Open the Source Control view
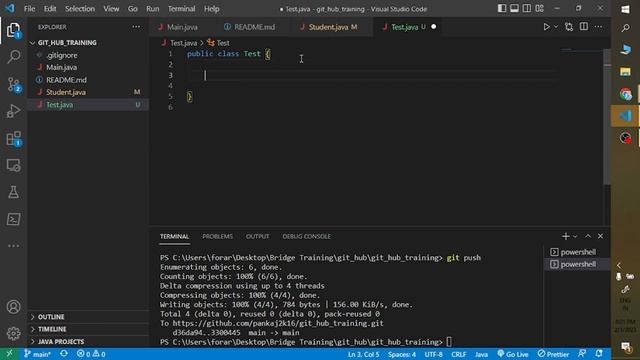Viewport: 640px width, 360px height. (13, 84)
